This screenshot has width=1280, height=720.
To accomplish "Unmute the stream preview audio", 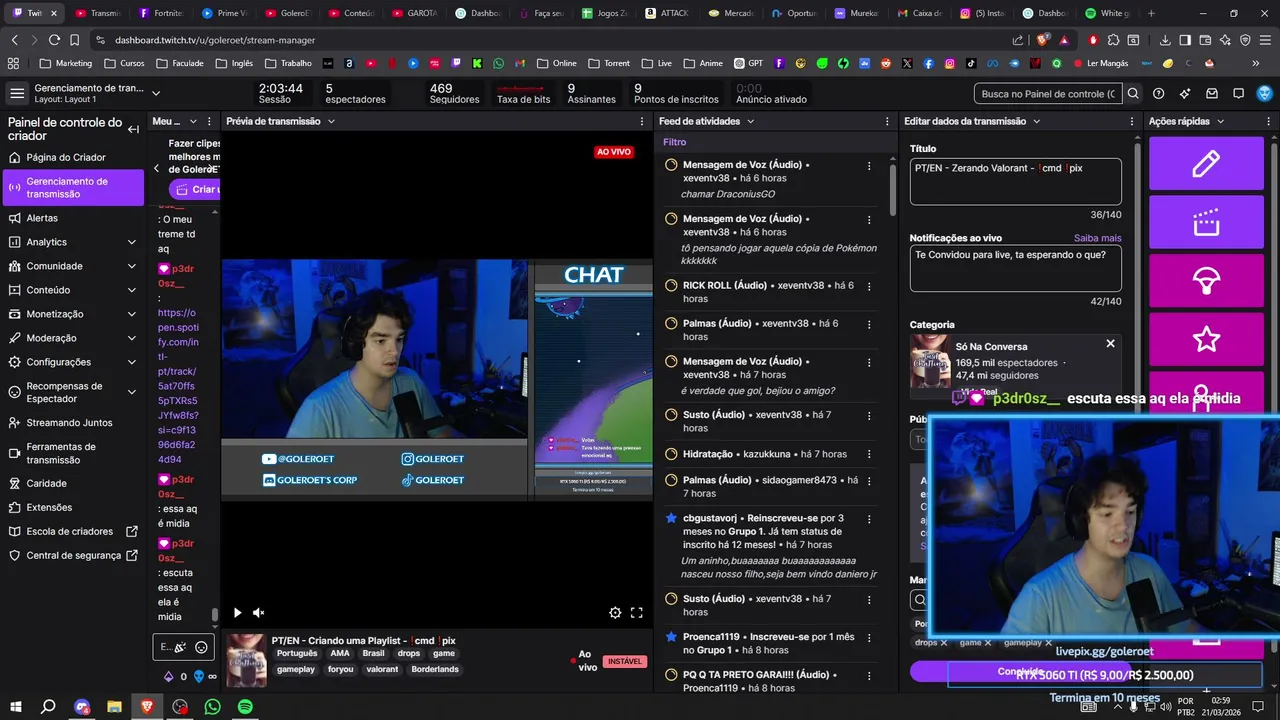I will click(258, 613).
